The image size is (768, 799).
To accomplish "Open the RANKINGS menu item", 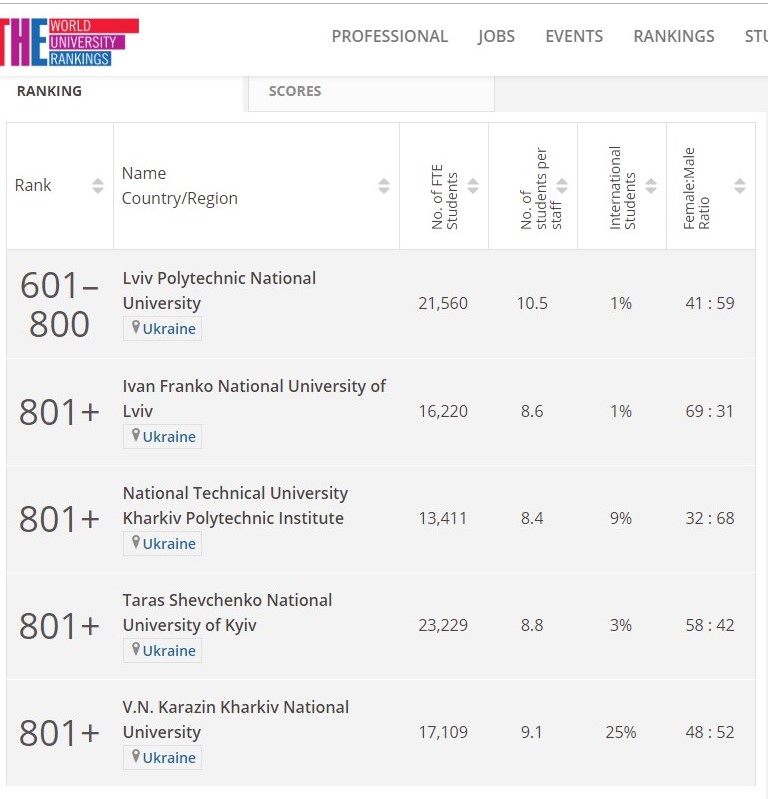I will tap(674, 37).
